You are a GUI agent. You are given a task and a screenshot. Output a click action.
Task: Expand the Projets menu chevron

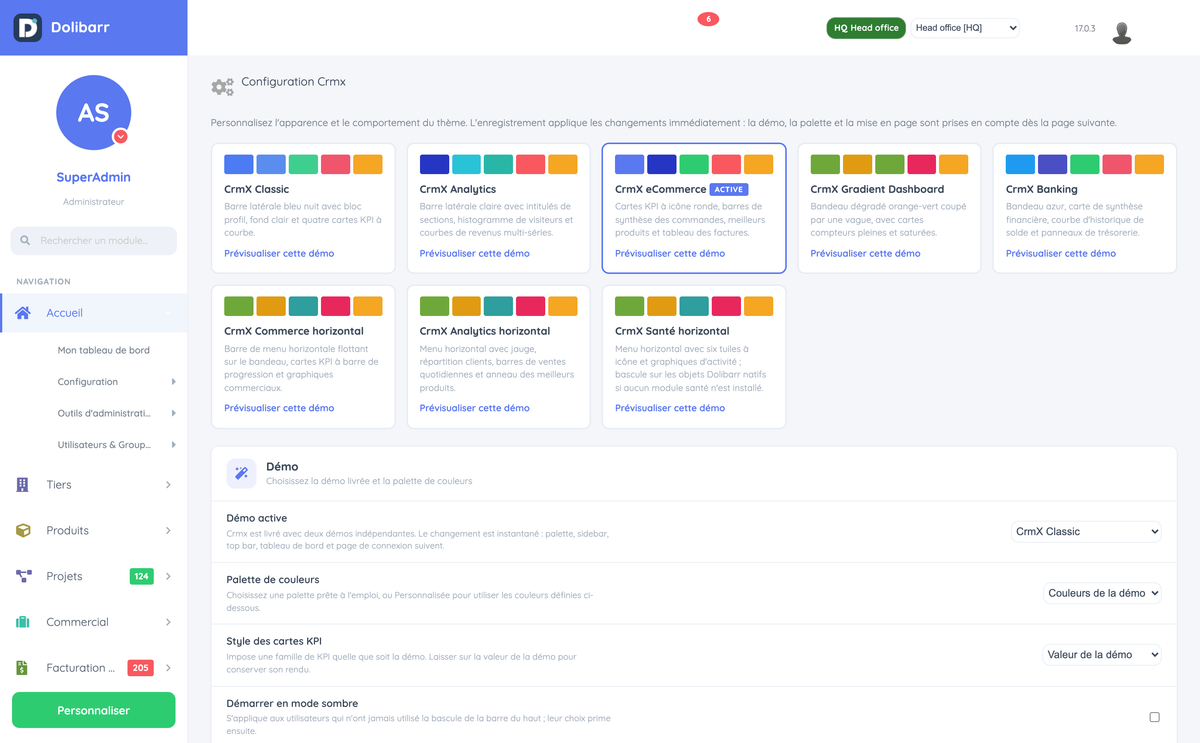168,577
